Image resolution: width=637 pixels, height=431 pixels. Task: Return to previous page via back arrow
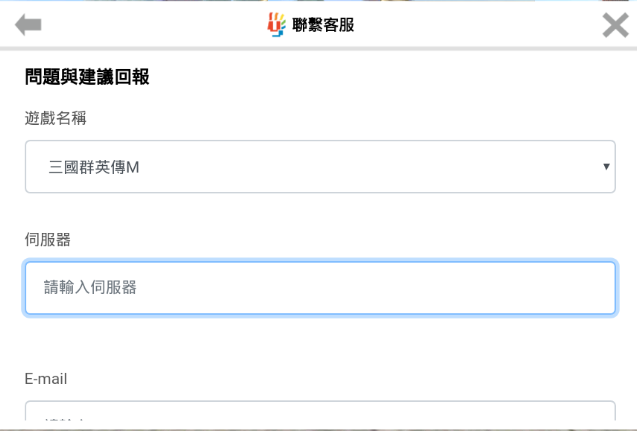click(x=28, y=25)
